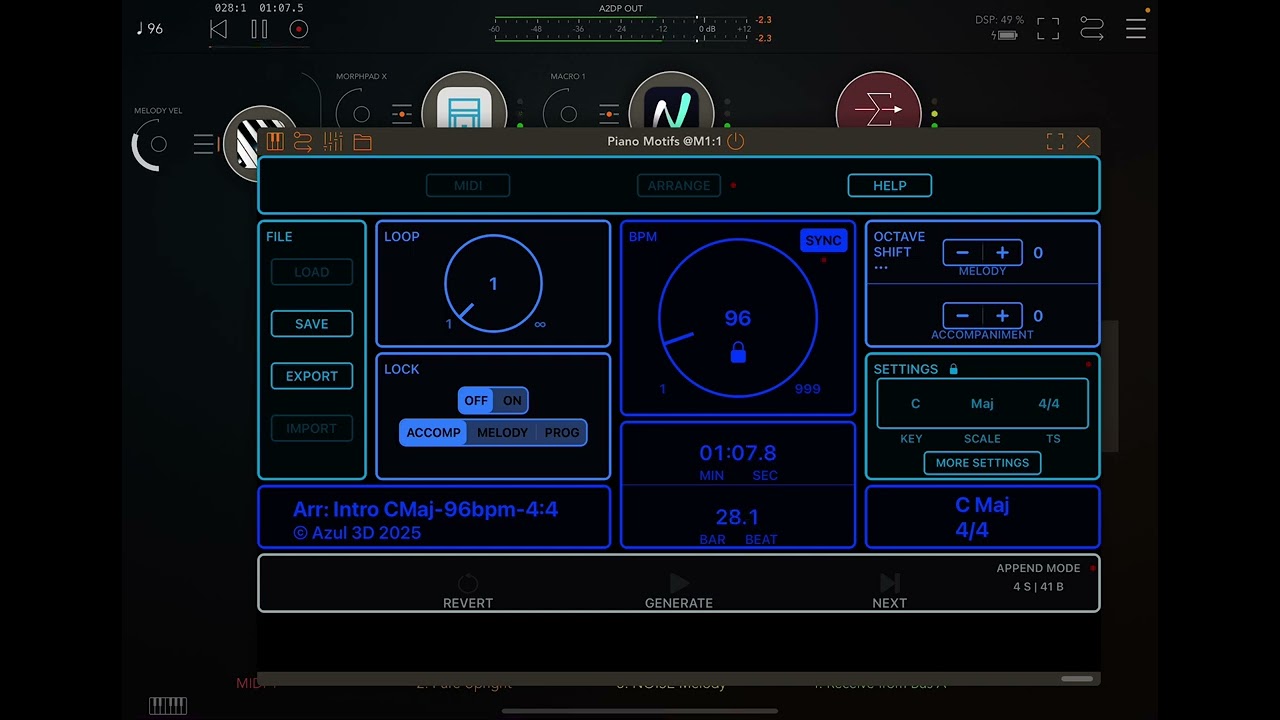Set LOCK to ON
Screen dimensions: 1280x720
pyautogui.click(x=512, y=400)
